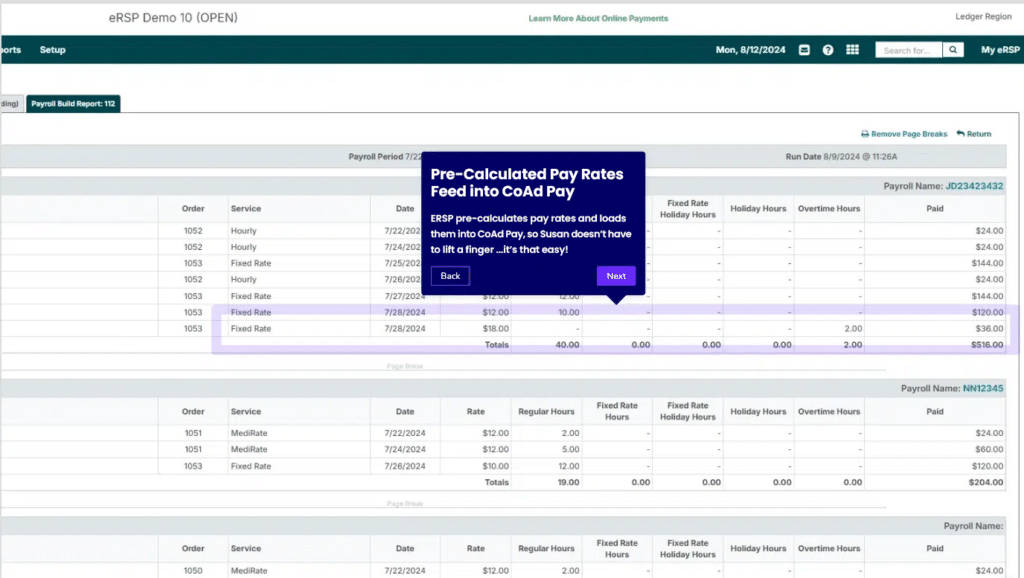
Task: Click the Next button in the tooltip
Action: [616, 276]
